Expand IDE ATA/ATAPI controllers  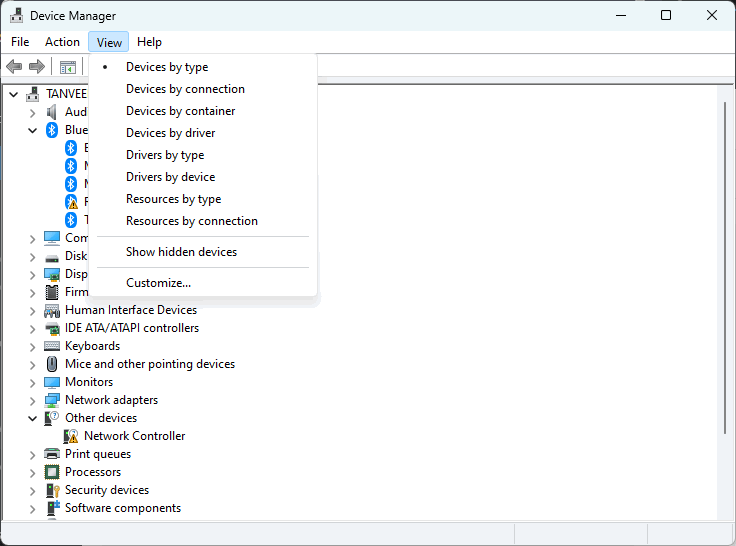[32, 329]
